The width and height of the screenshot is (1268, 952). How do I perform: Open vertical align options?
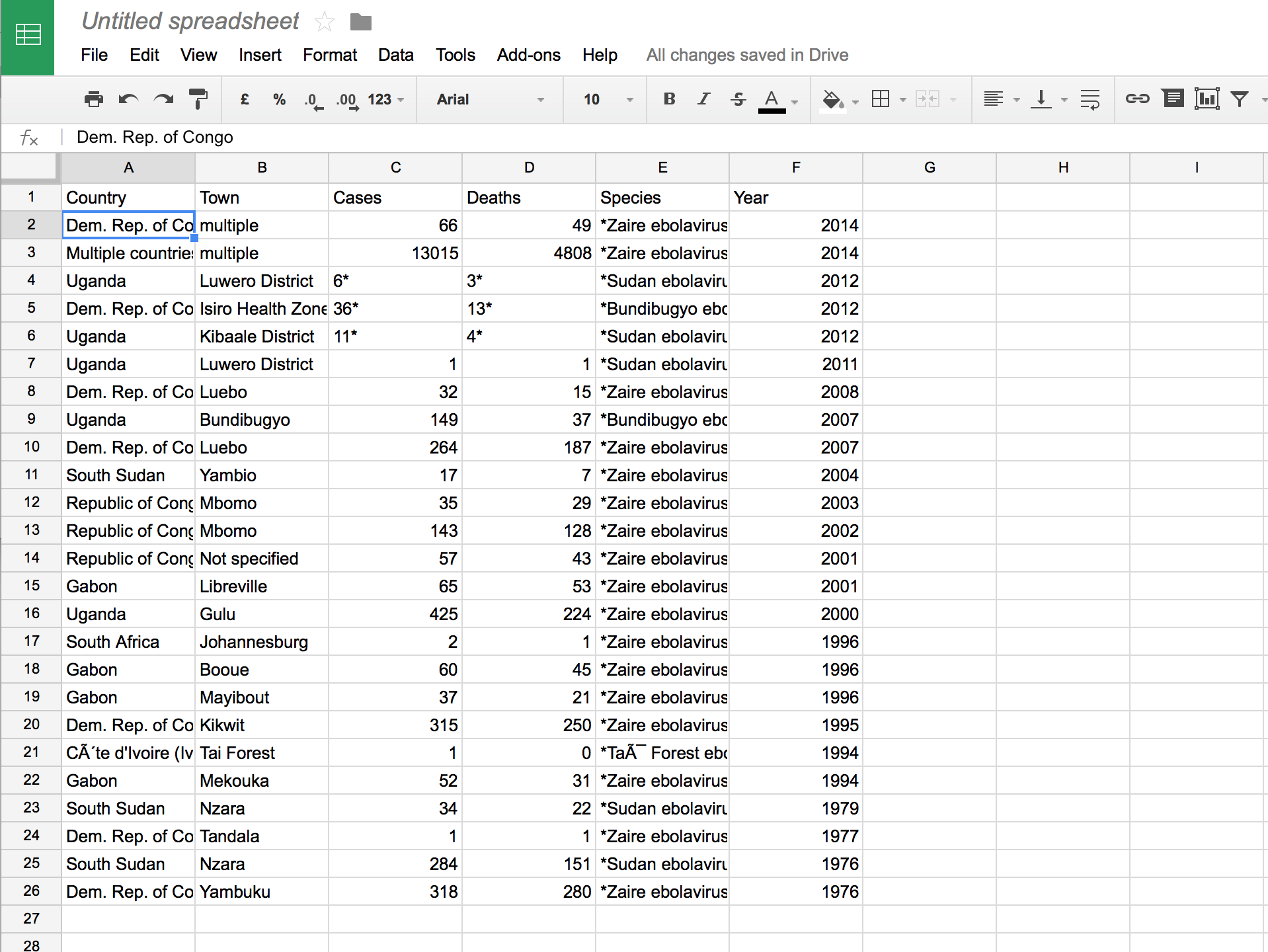1041,99
